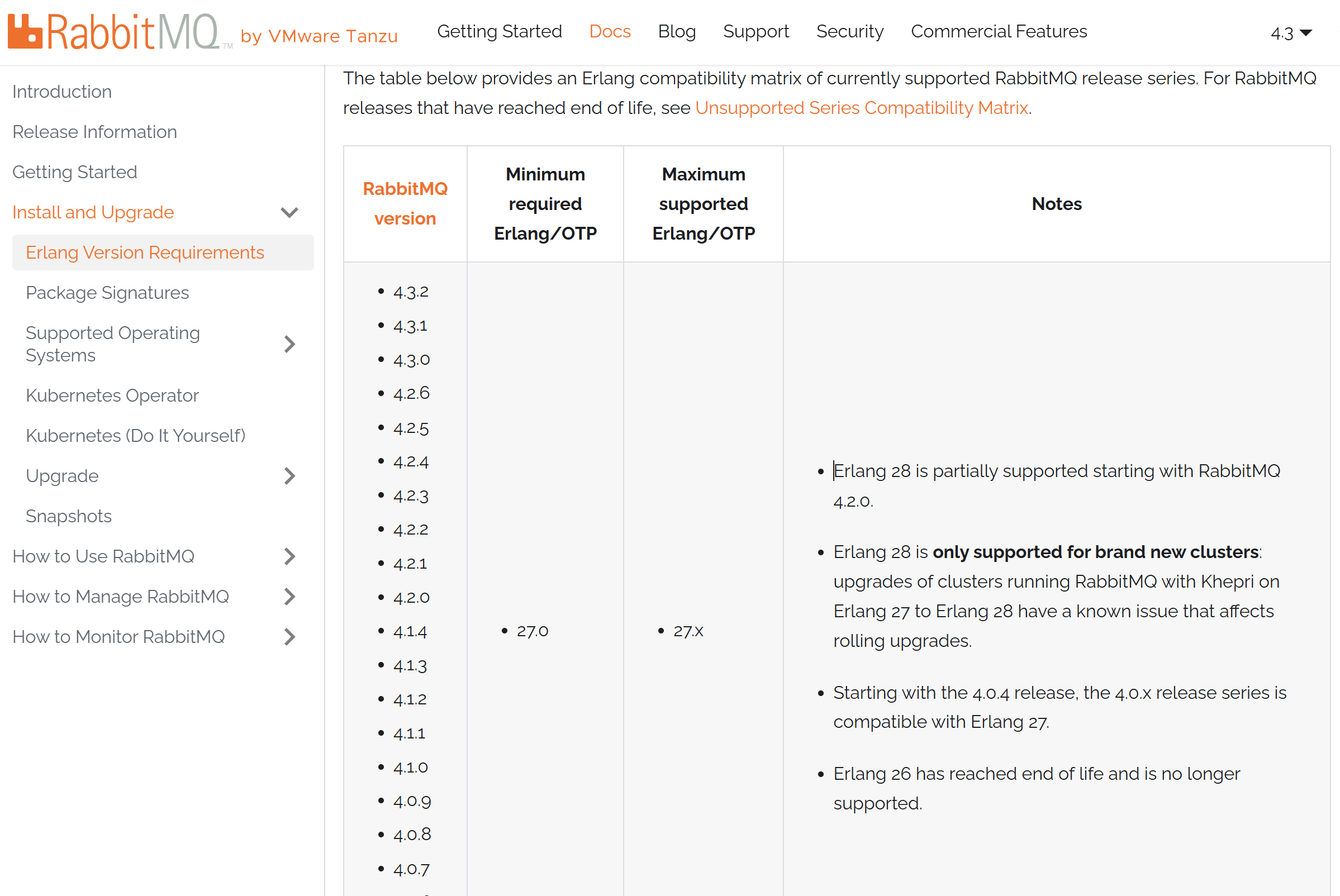Expand Supported Operating Systems chevron
Viewport: 1340px width, 896px height.
coord(289,344)
